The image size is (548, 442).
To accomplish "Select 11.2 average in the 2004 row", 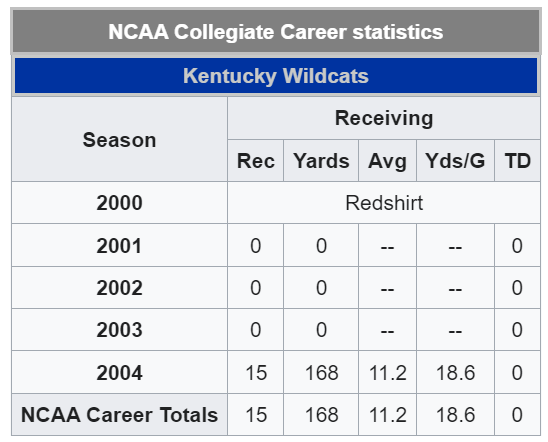I will coord(387,372).
